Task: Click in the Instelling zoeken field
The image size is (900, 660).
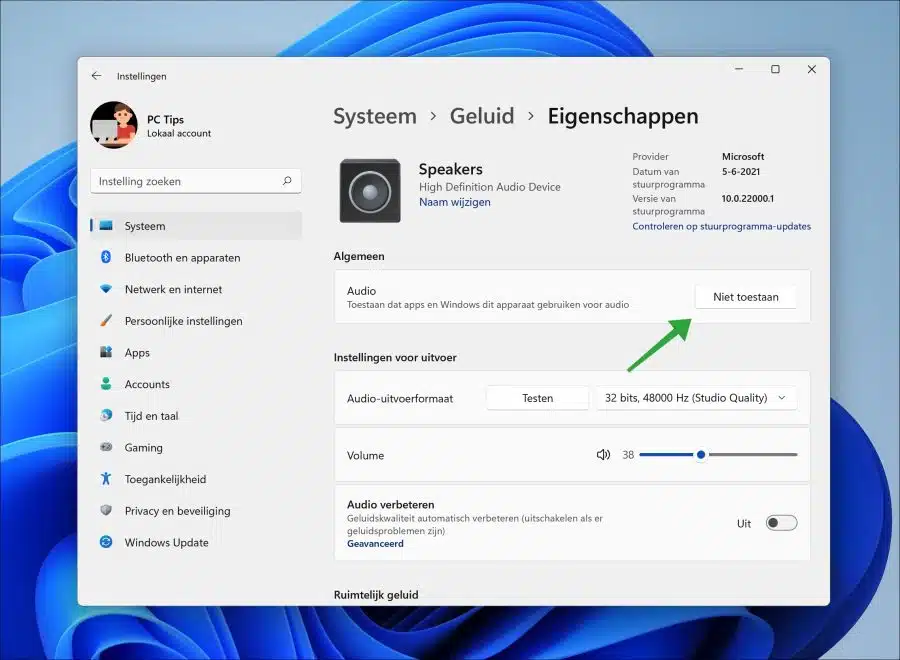Action: click(196, 181)
